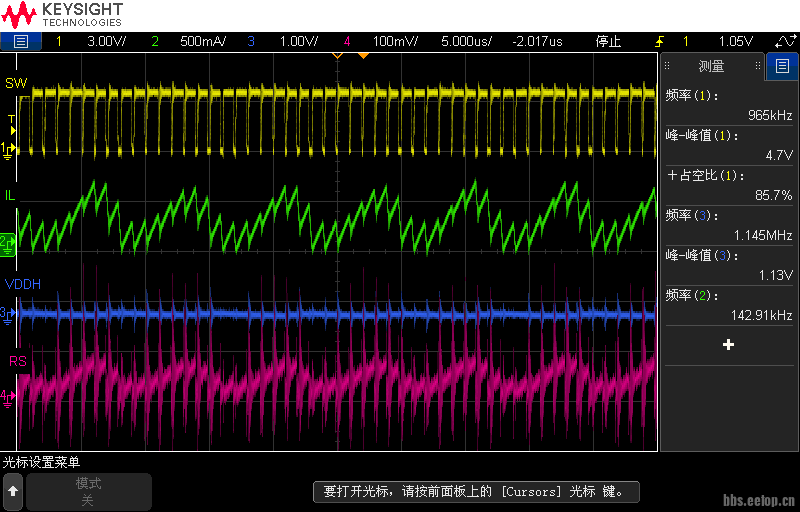This screenshot has width=800, height=512.
Task: Click the VDDH channel label
Action: 23,284
